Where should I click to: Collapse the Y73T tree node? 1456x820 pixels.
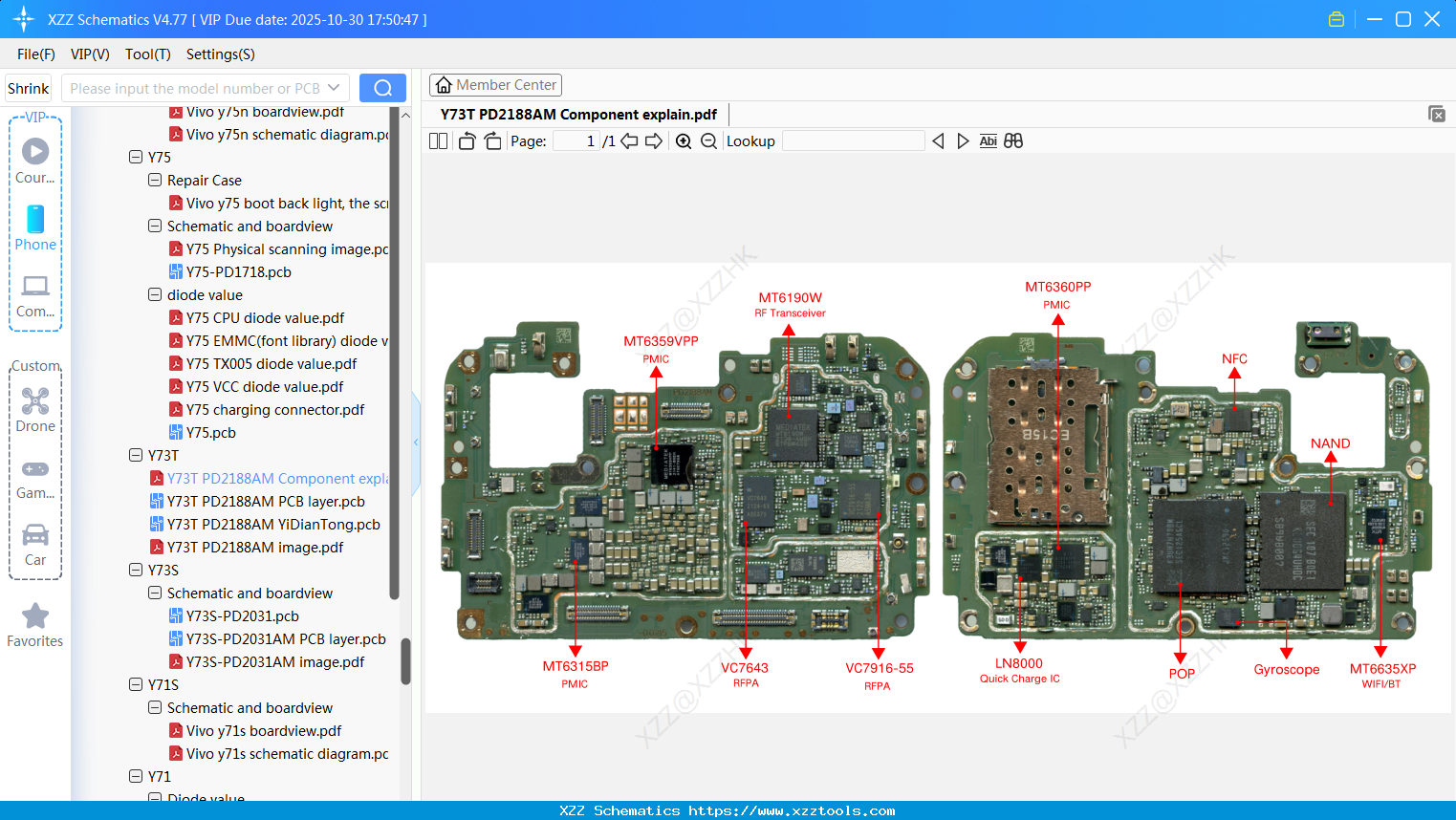pyautogui.click(x=135, y=455)
